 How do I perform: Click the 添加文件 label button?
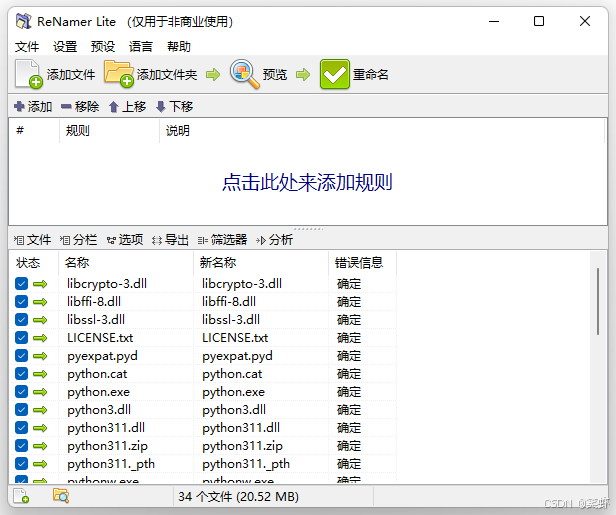(71, 74)
